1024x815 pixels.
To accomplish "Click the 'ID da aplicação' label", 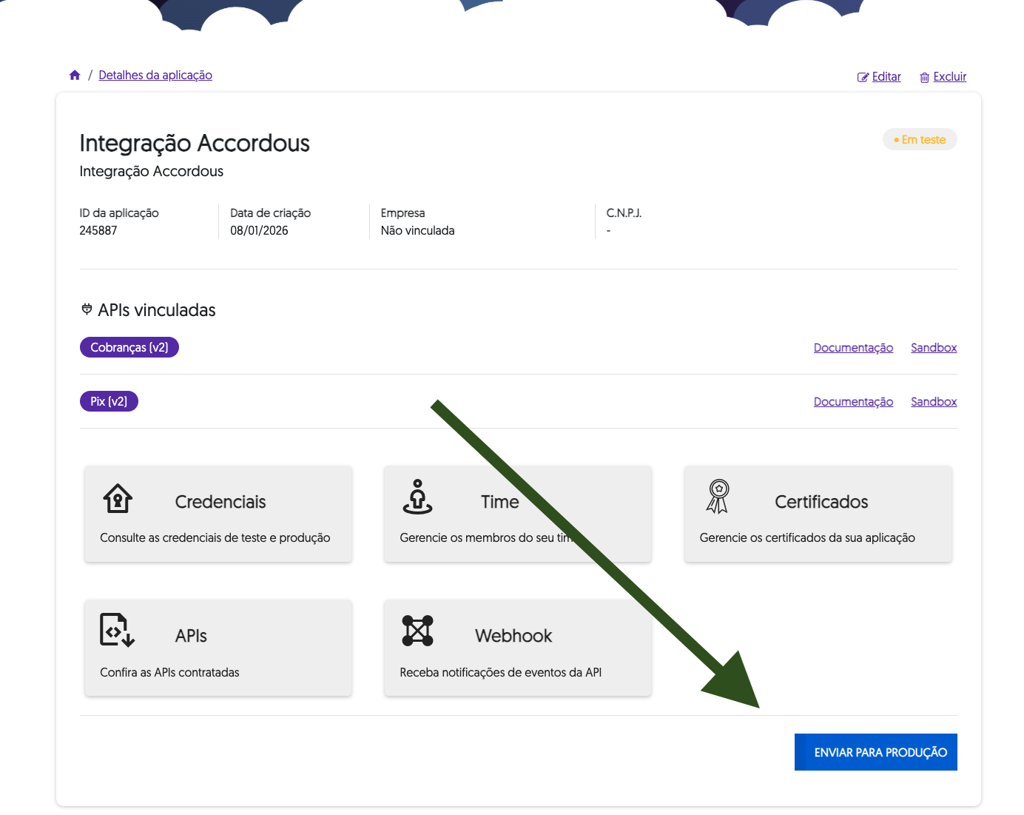I will tap(119, 213).
